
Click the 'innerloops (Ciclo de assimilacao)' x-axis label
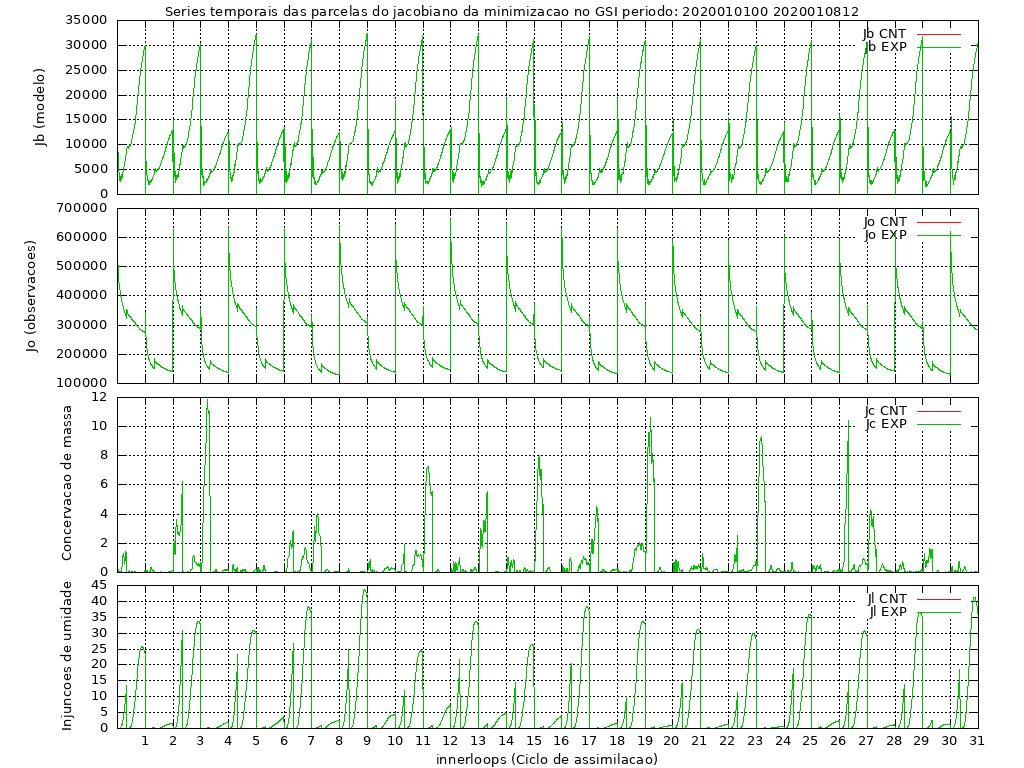coord(547,759)
